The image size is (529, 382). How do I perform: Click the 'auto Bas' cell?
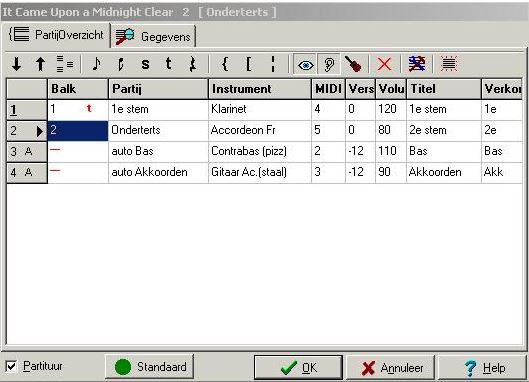(158, 152)
